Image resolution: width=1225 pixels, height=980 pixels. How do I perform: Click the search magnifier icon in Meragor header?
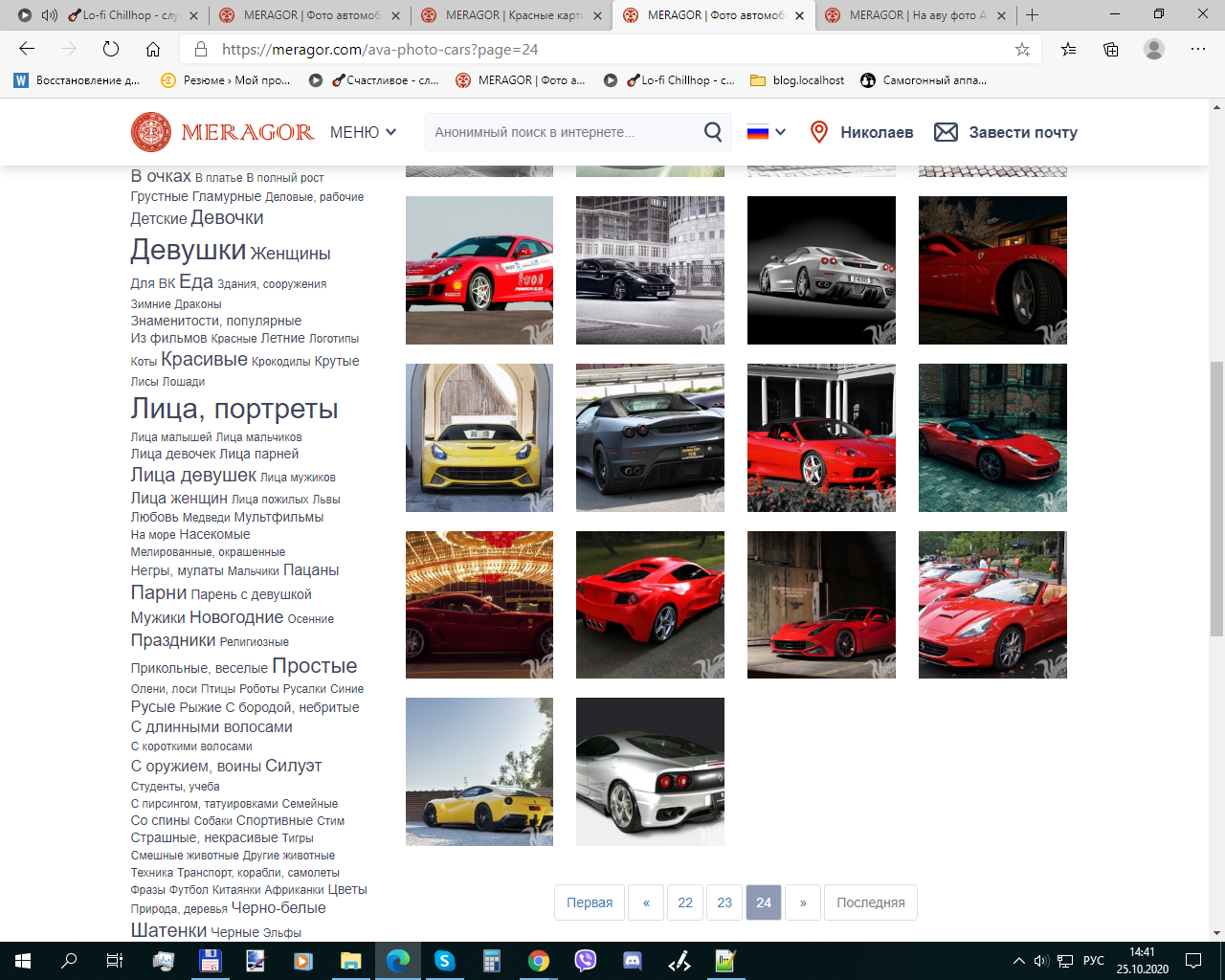pos(713,132)
